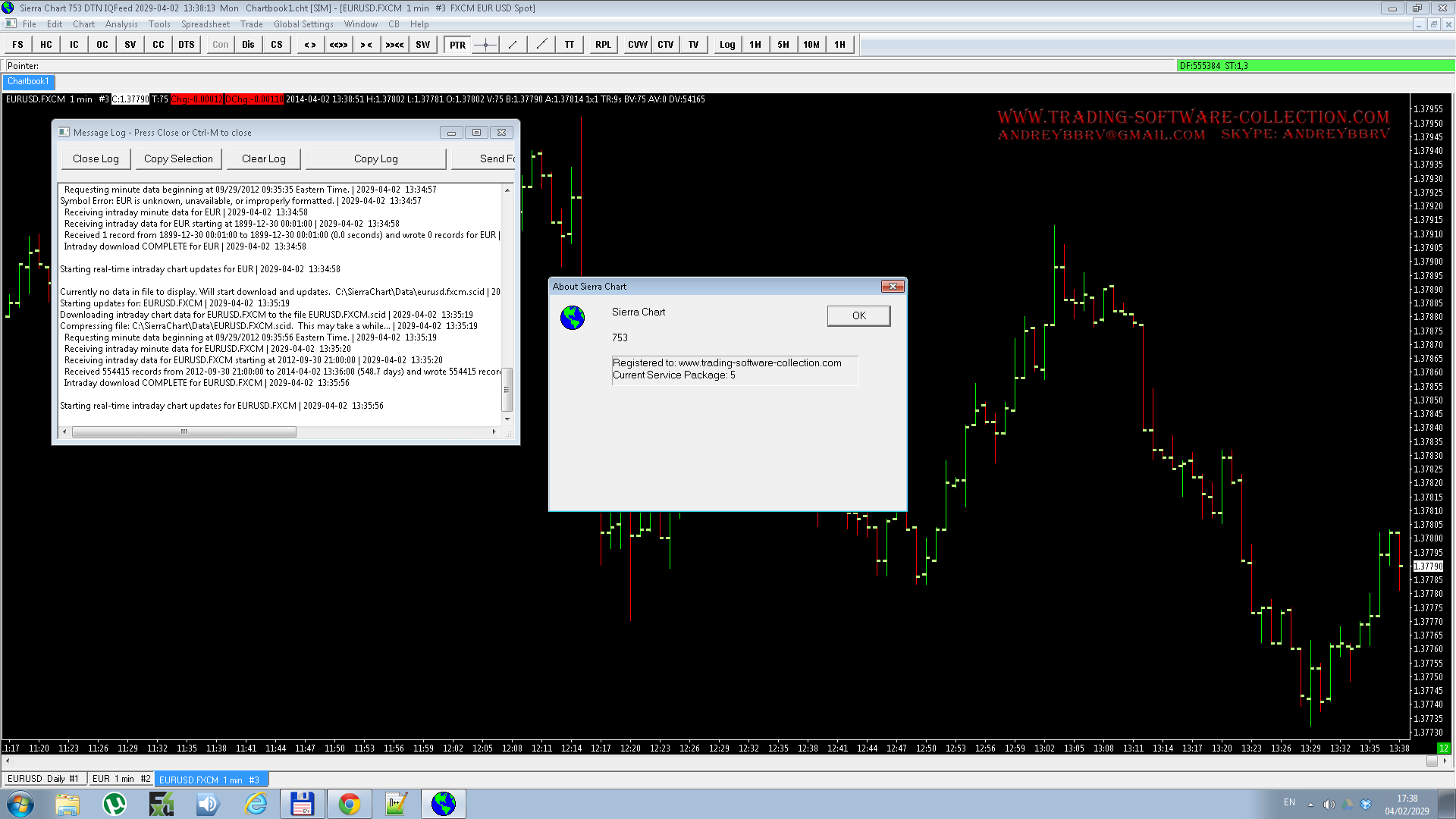Open the Spreadsheet menu
The width and height of the screenshot is (1456, 819).
click(x=205, y=24)
